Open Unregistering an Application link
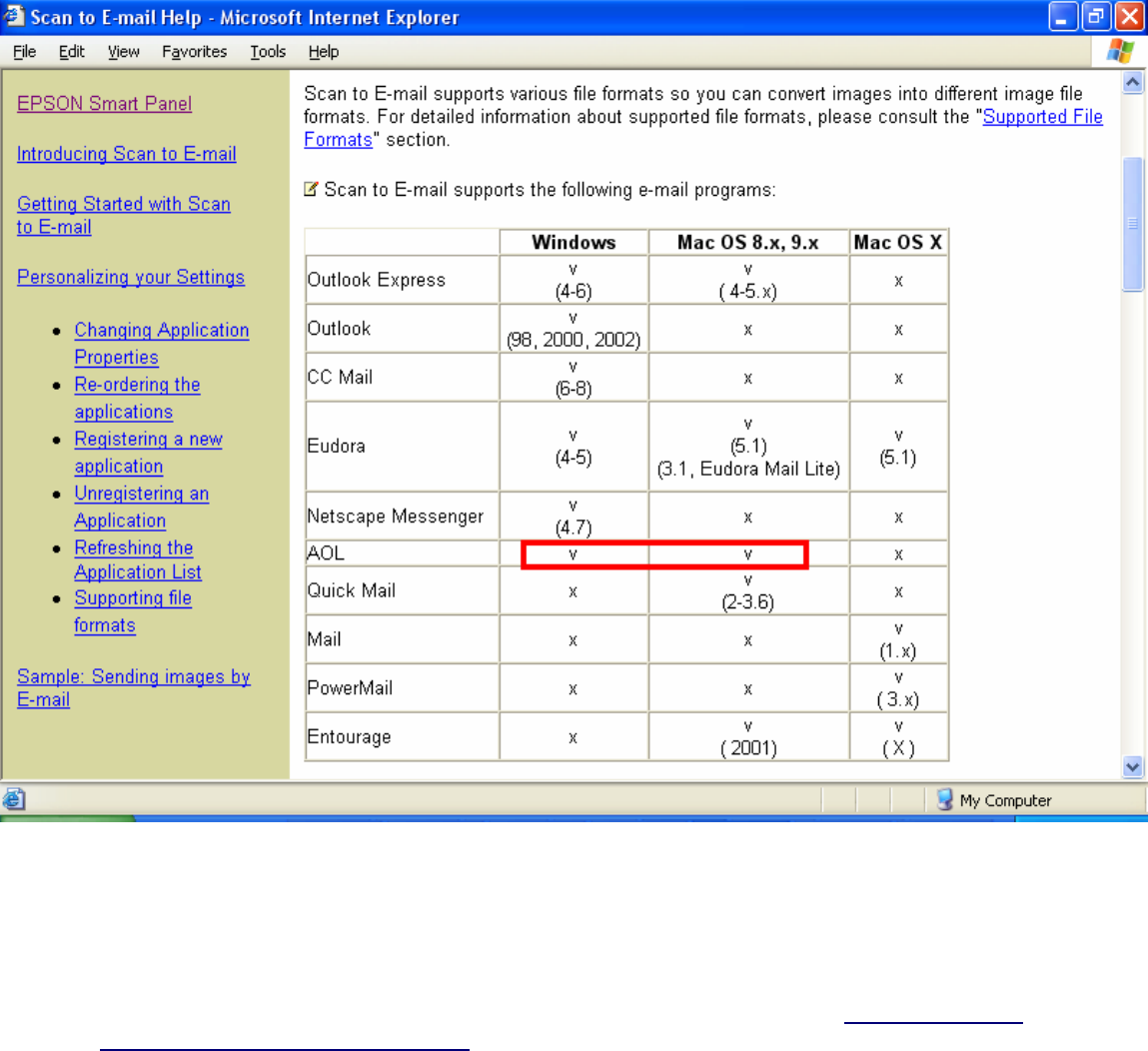Screen dimensions: 1148x1051 coord(141,507)
